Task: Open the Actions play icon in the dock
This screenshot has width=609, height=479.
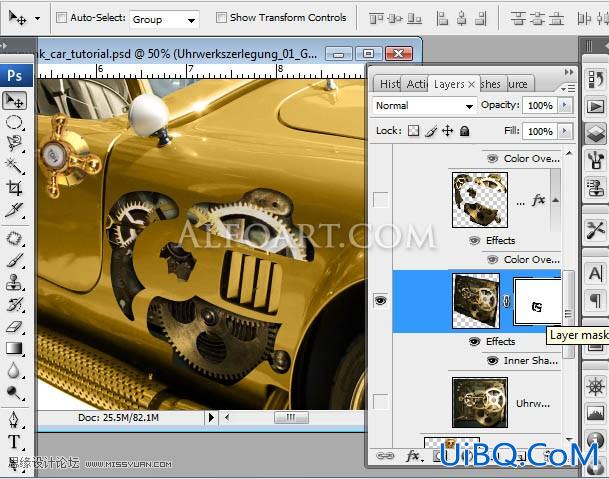Action: 595,106
